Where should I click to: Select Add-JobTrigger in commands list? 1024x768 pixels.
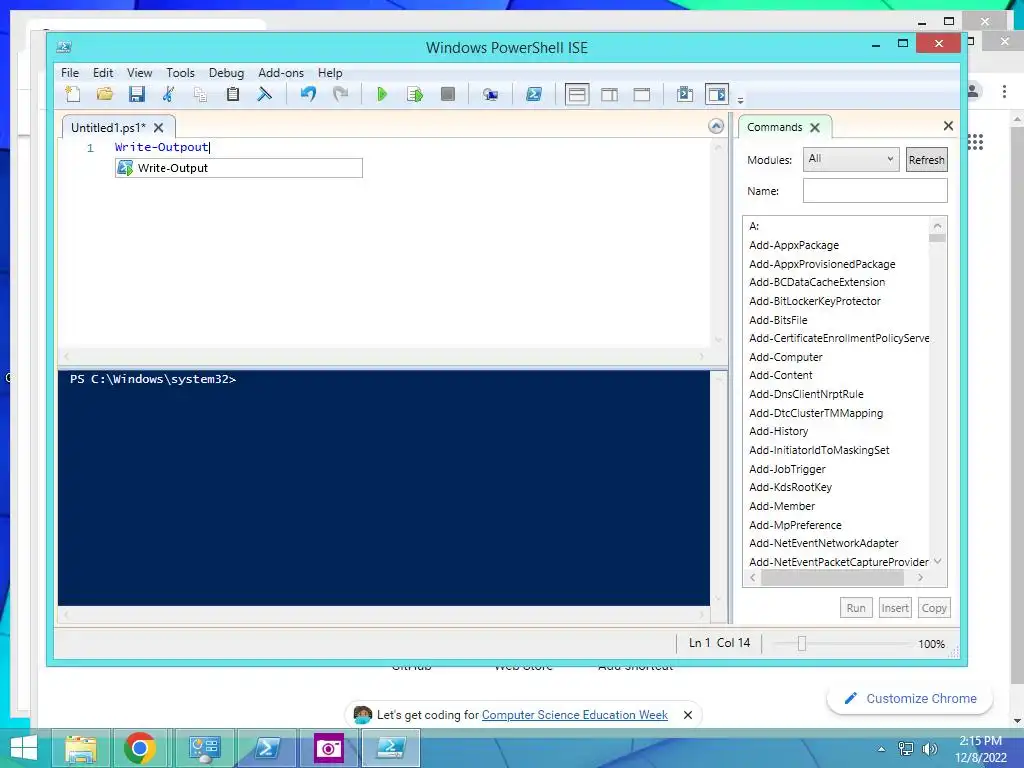787,469
